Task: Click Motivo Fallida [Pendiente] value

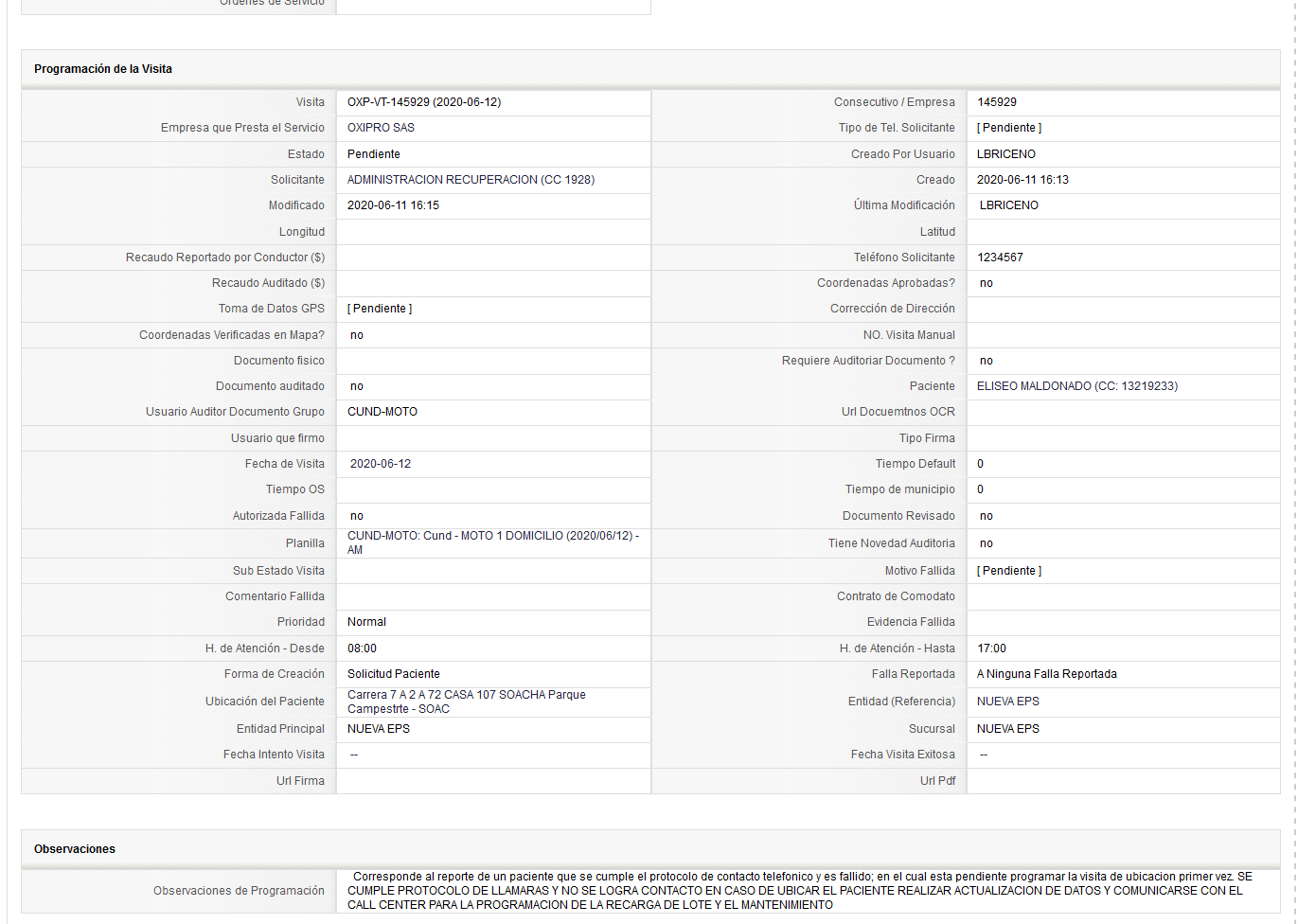Action: point(1009,571)
